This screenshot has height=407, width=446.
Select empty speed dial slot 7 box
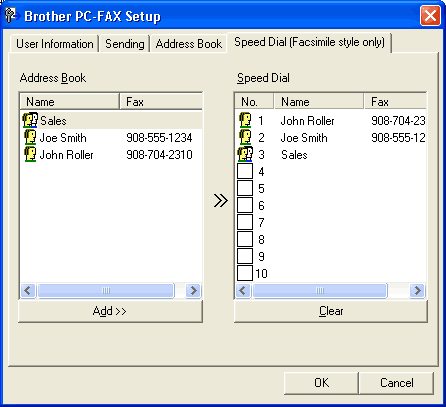[245, 222]
